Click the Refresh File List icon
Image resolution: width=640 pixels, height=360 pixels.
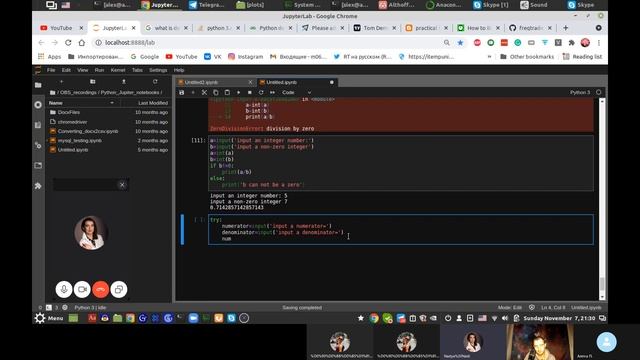tap(155, 82)
